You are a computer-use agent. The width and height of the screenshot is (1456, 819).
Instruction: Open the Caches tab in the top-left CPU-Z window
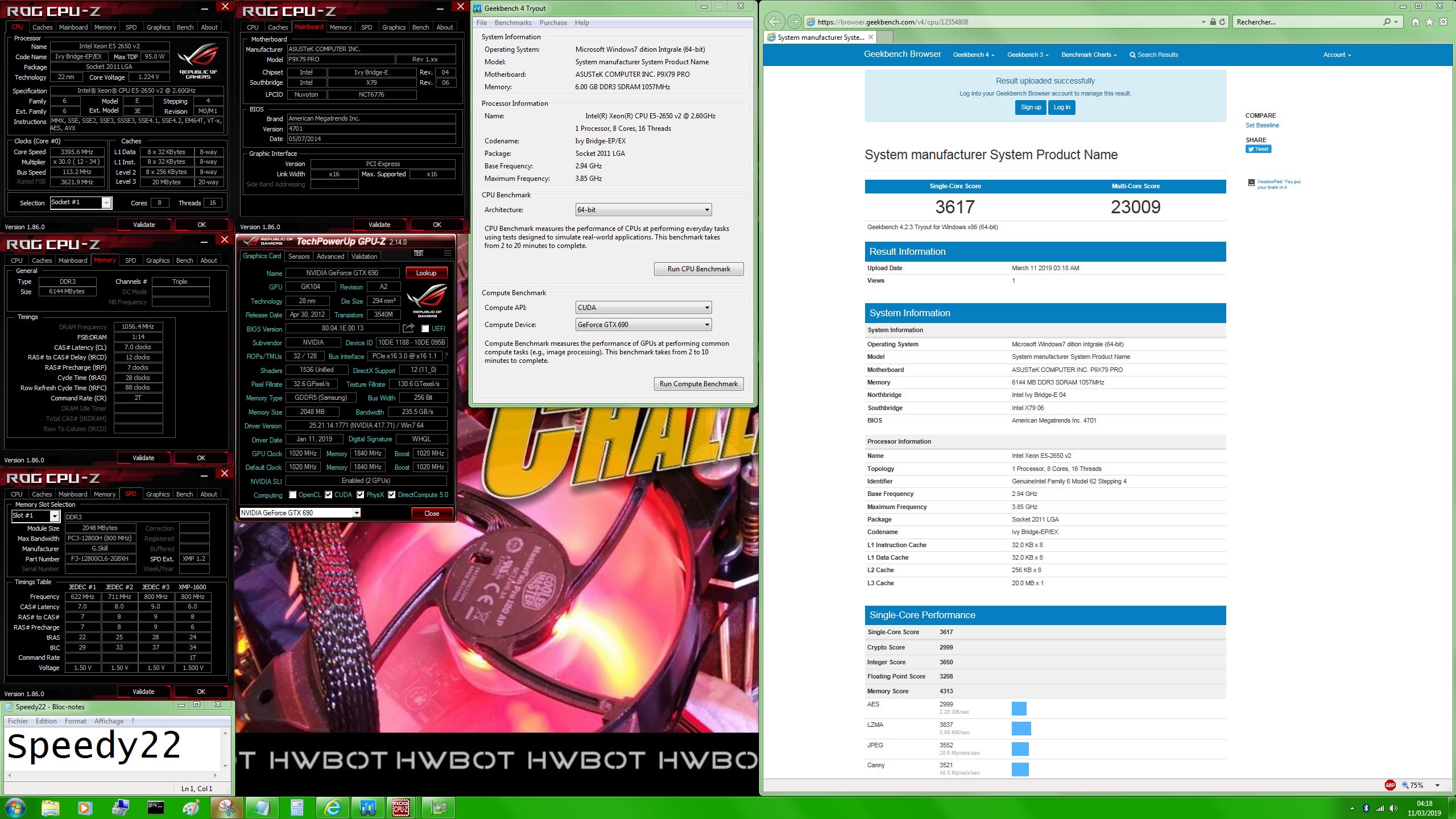coord(42,27)
